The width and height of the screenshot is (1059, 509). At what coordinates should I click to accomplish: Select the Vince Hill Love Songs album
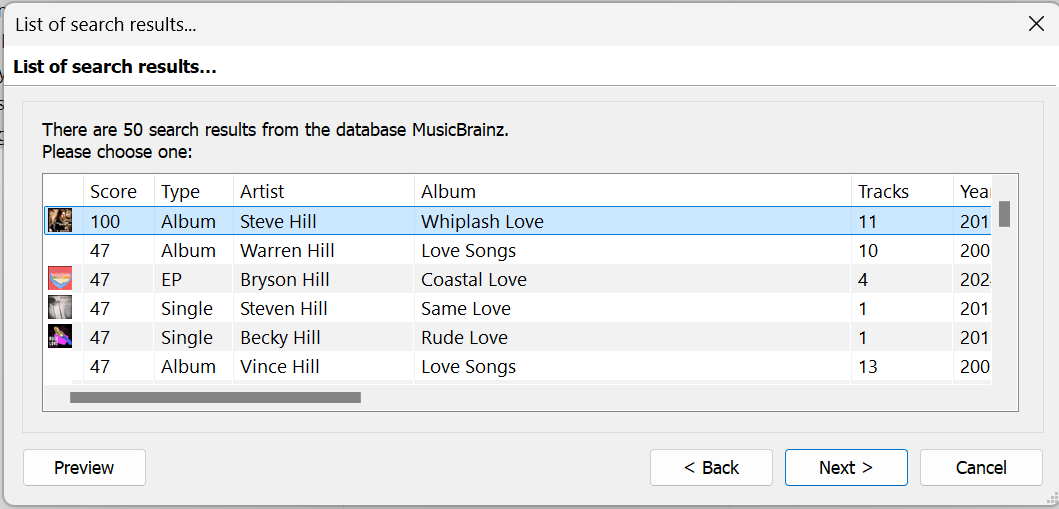(x=468, y=366)
